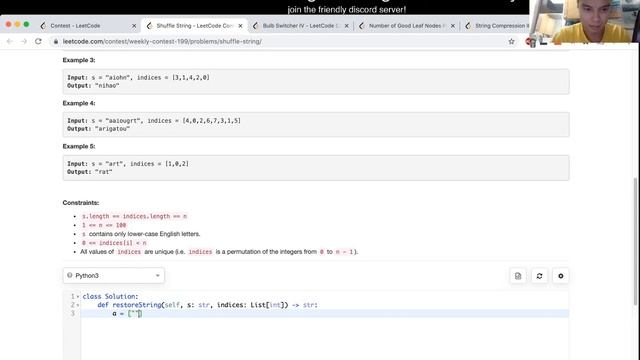640x360 pixels.
Task: Click the "s.length == indices.length == n" constraint
Action: pos(134,216)
